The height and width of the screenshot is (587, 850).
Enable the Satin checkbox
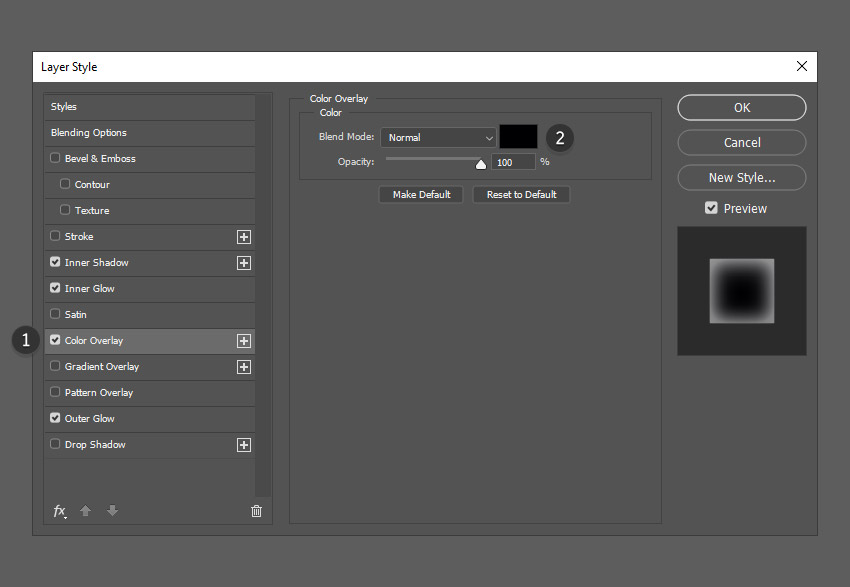pos(55,314)
